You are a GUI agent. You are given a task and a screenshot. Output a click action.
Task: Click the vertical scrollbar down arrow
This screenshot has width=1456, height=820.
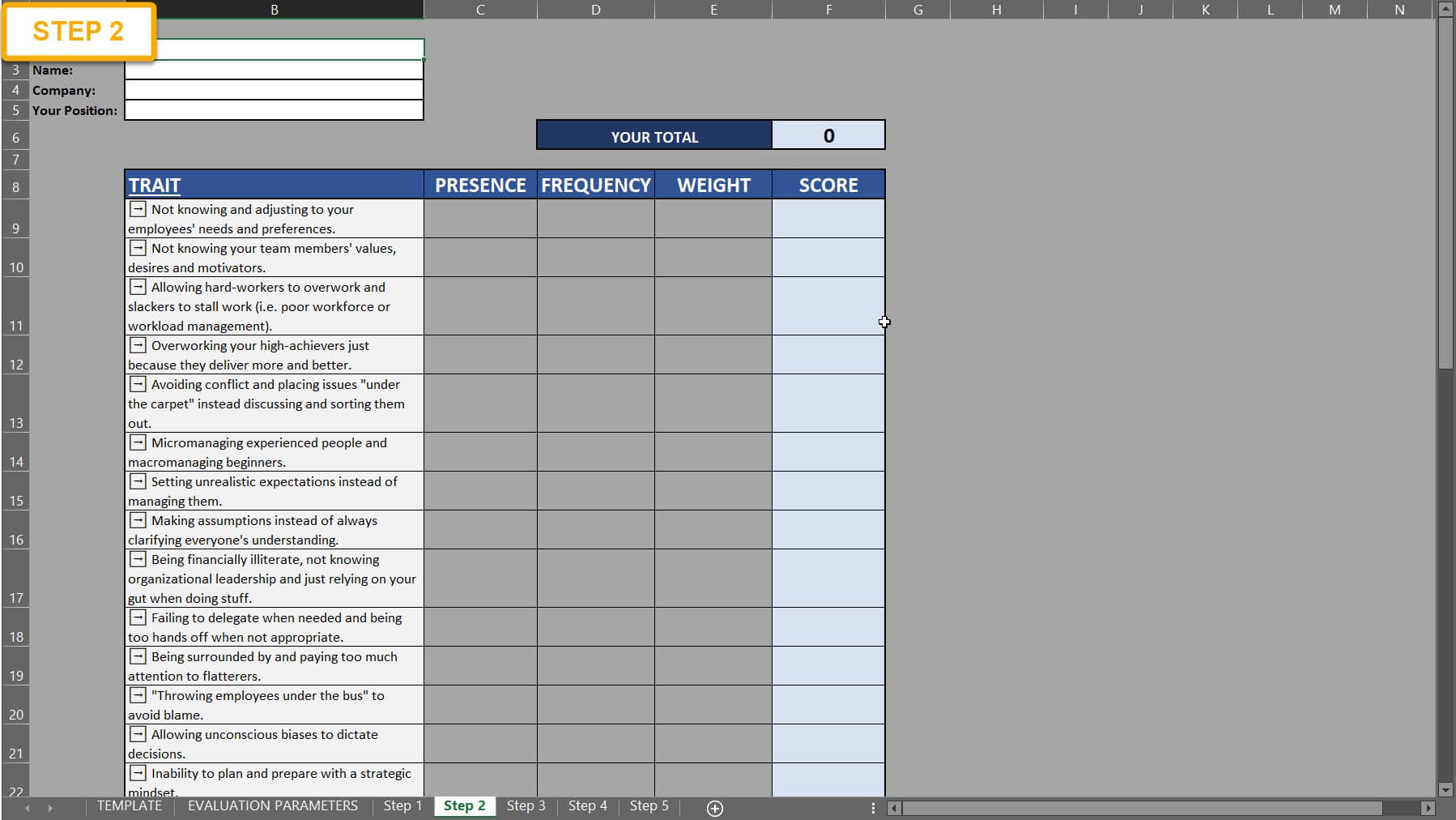tap(1445, 789)
